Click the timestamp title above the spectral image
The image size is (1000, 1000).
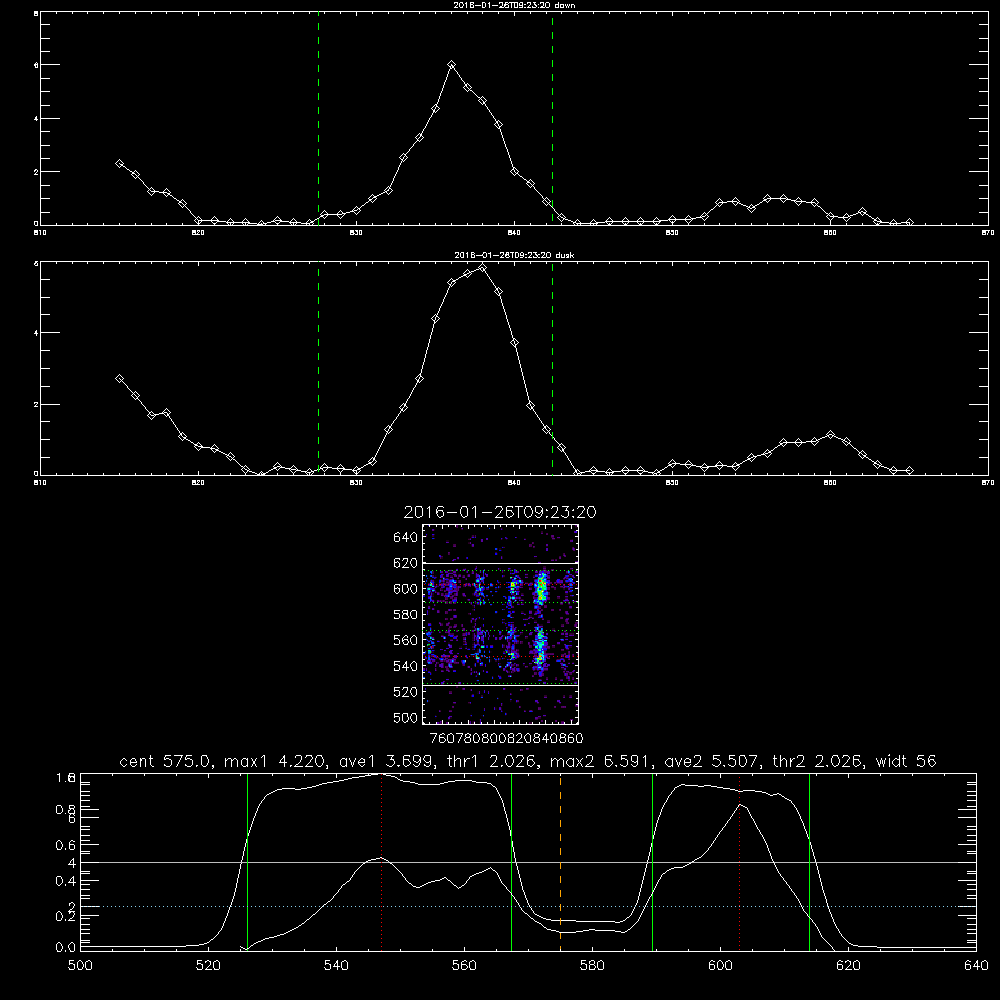pos(500,512)
